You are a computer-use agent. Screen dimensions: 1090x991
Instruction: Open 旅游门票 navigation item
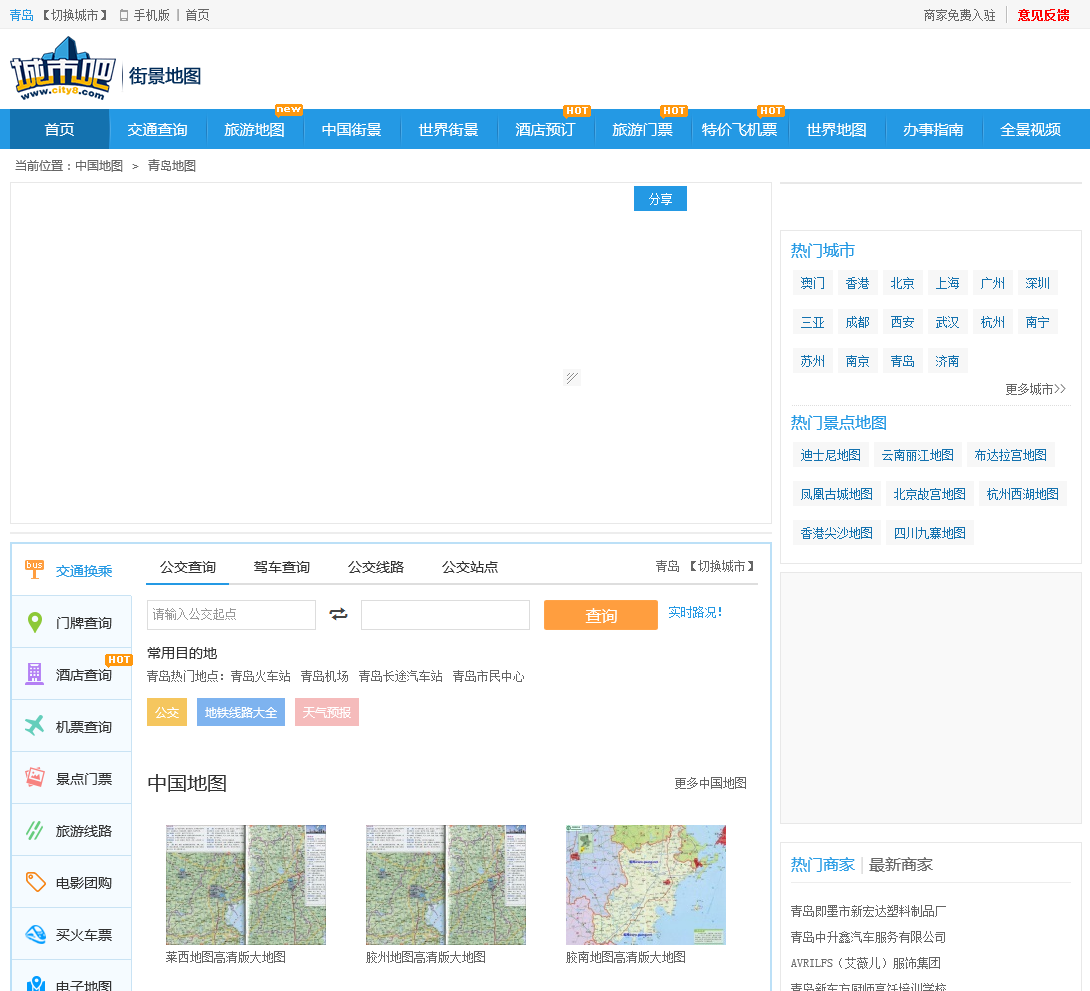(x=642, y=129)
